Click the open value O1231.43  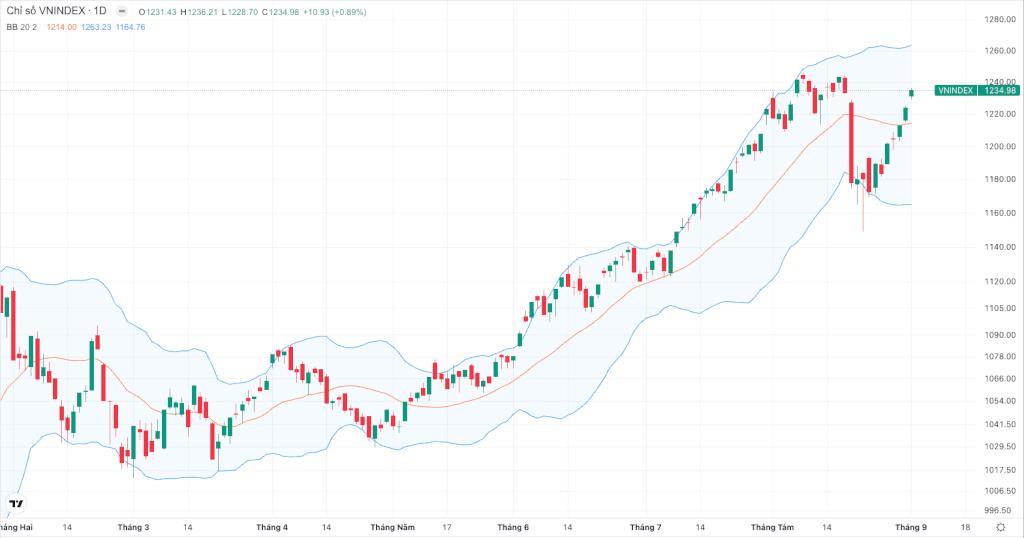tap(157, 12)
